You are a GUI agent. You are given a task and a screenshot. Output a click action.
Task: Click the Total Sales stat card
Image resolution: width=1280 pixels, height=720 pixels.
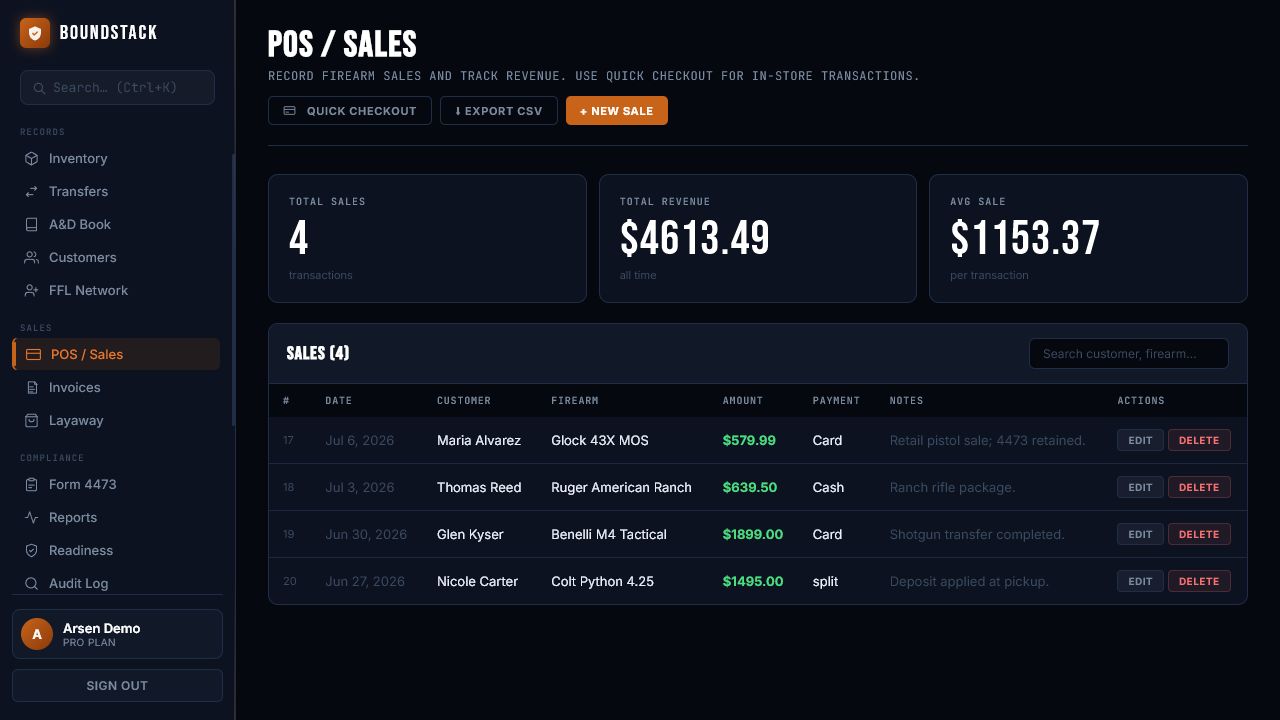click(427, 238)
